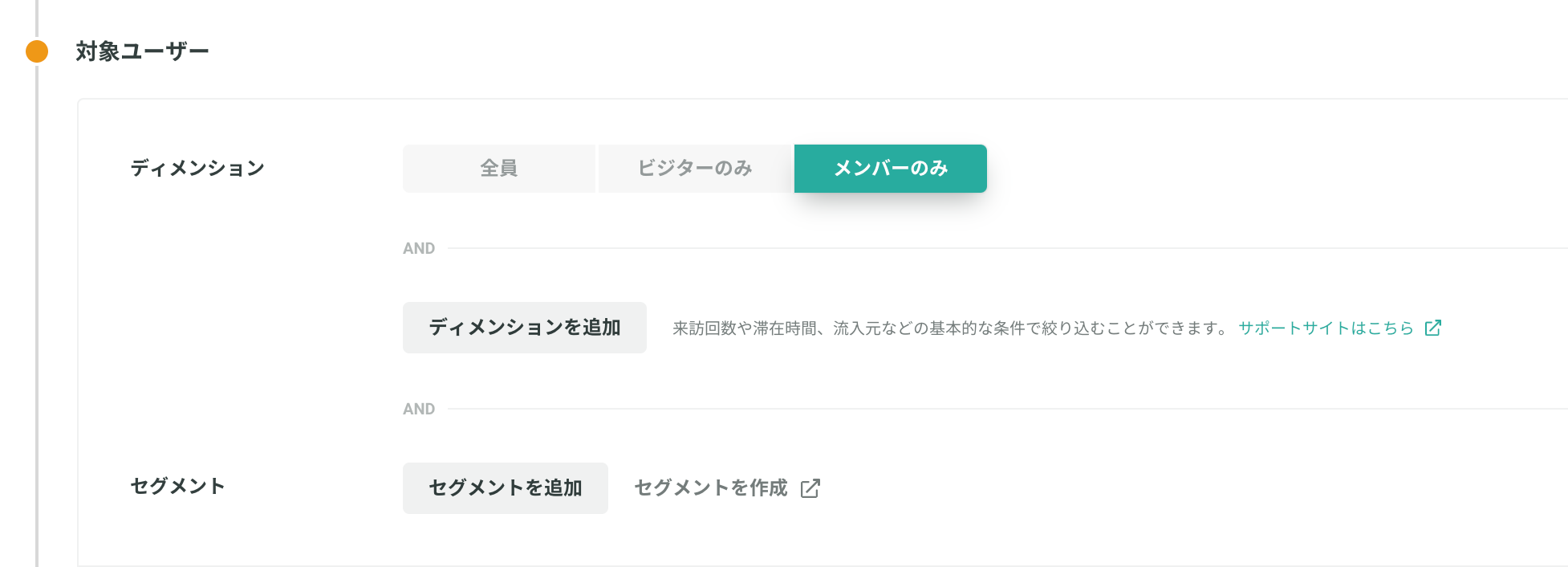Screen dimensions: 1568x567
Task: Click the orange step marker beside 対象ユーザー
Action: point(37,51)
